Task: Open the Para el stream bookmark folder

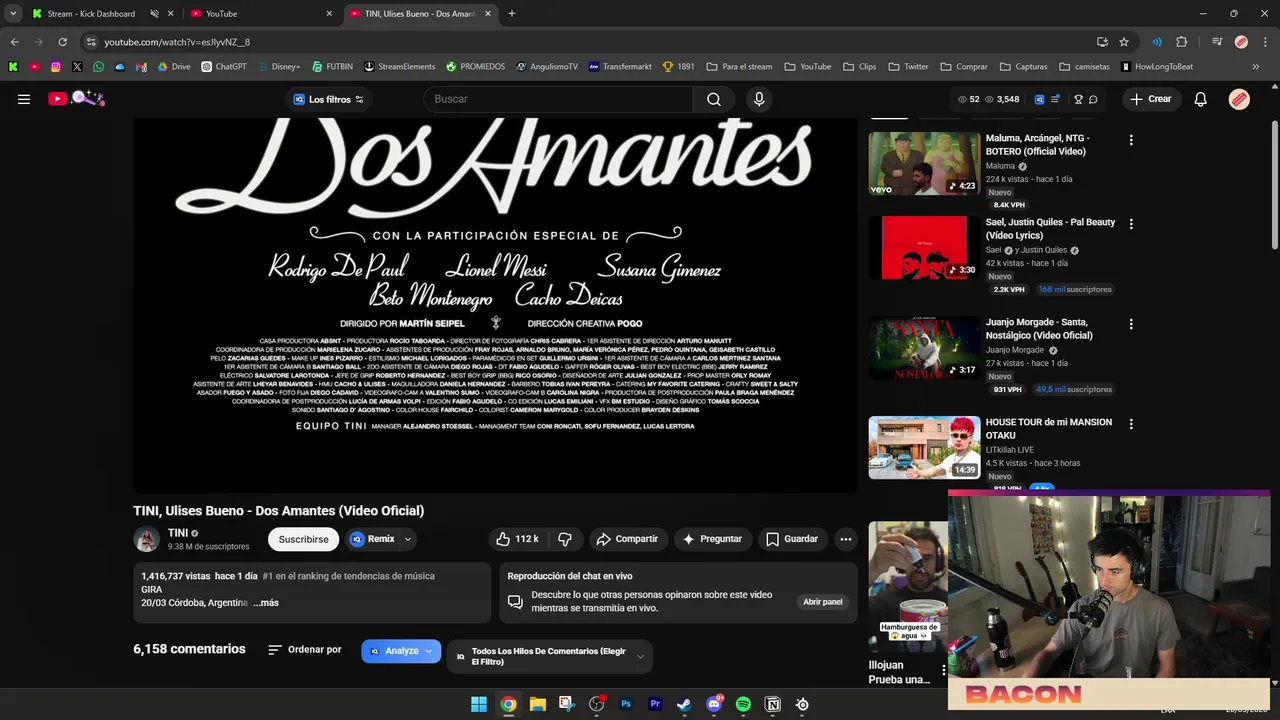Action: pyautogui.click(x=739, y=67)
